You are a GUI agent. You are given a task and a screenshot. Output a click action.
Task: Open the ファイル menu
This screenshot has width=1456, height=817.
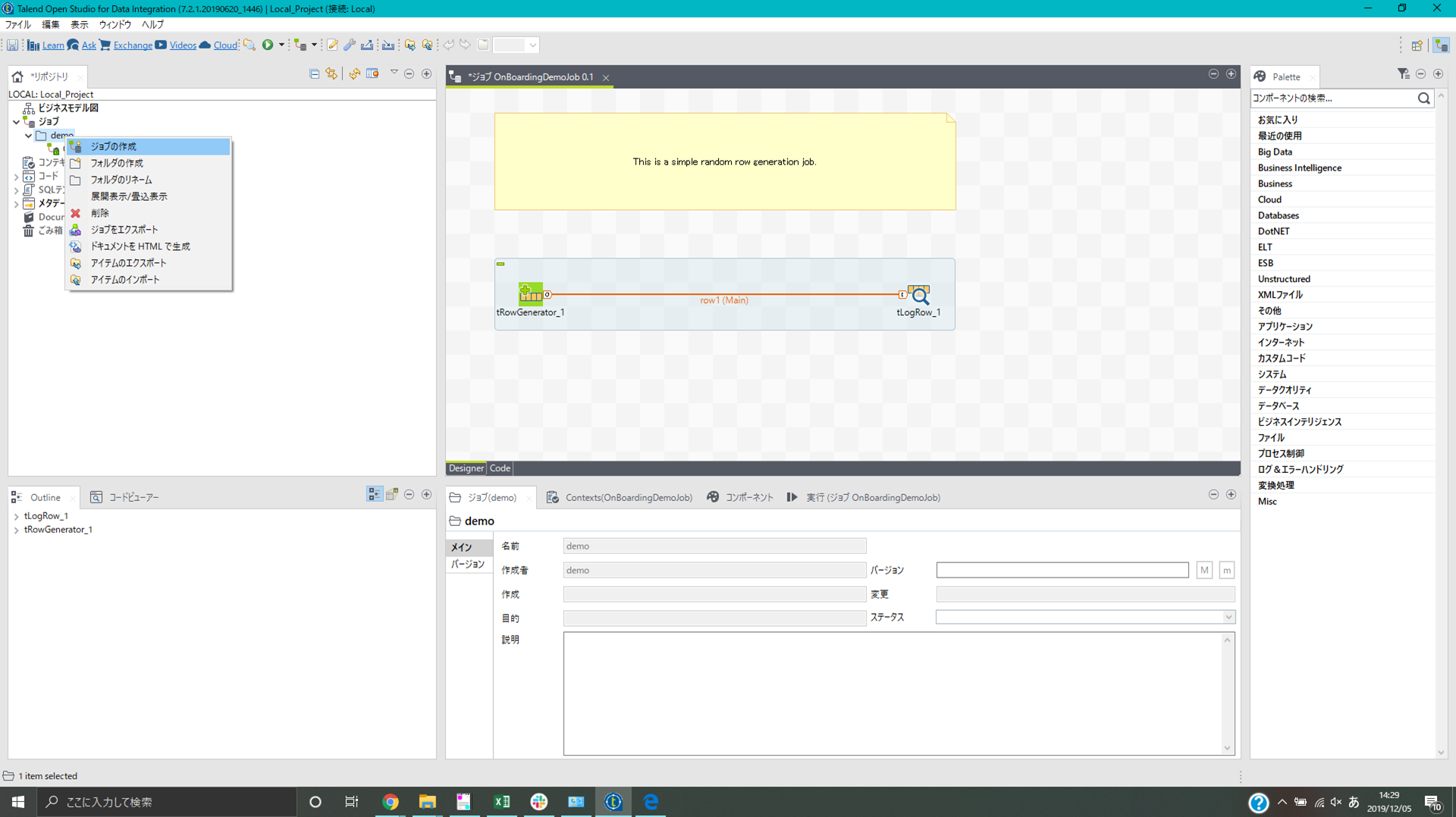18,24
